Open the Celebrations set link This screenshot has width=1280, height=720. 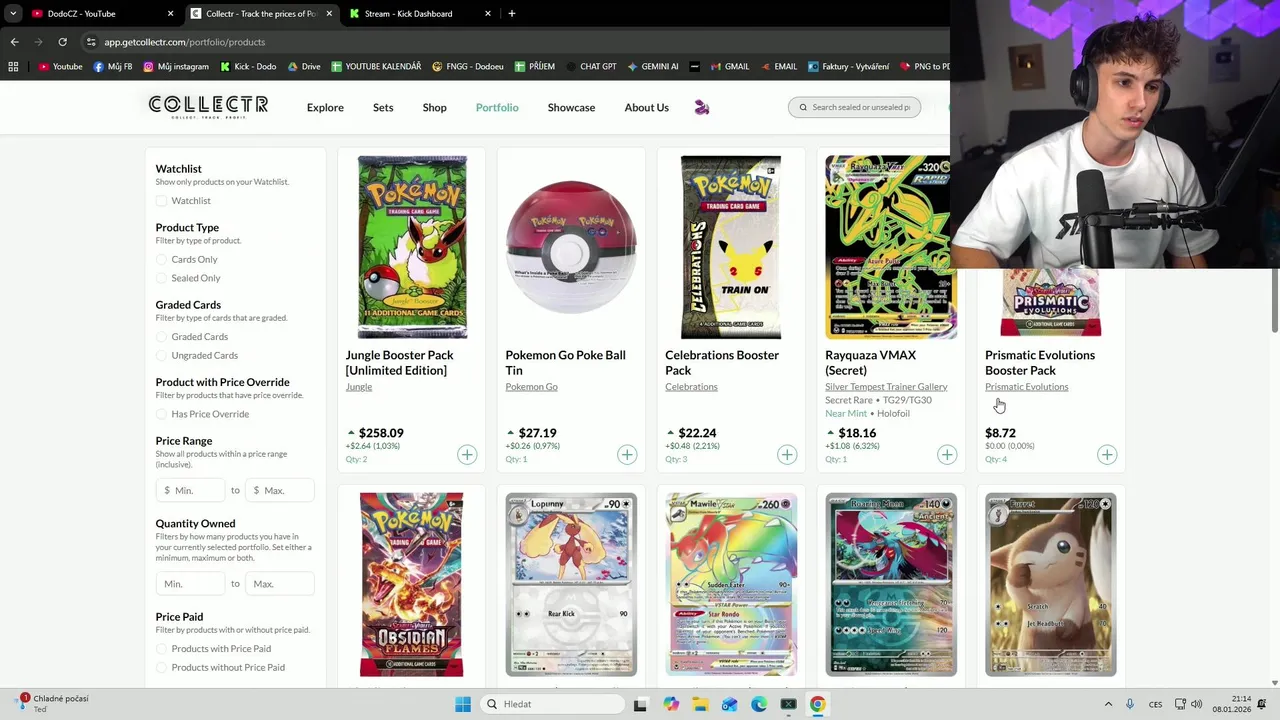pos(691,387)
